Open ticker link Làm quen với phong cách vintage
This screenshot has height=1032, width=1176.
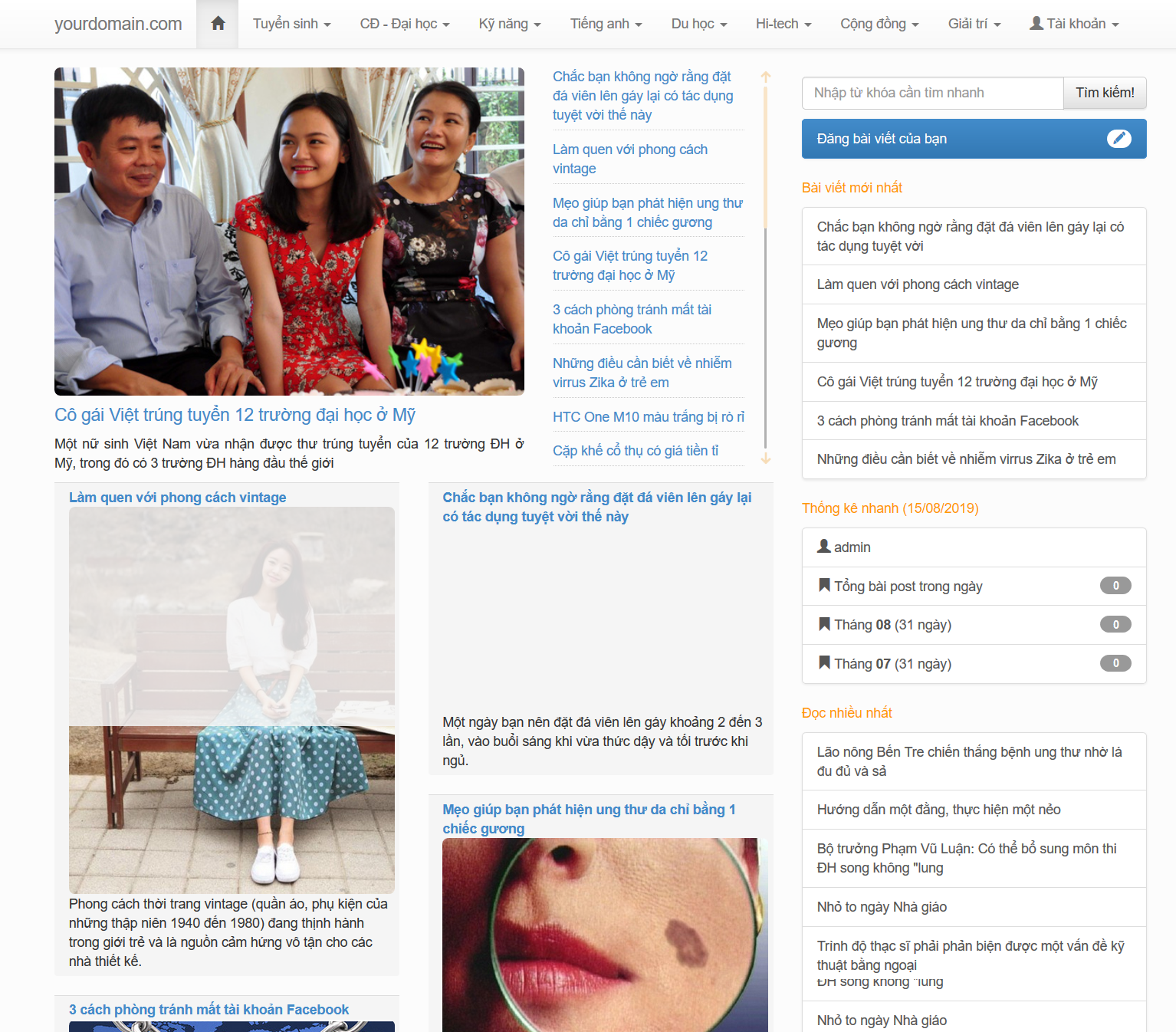point(630,159)
